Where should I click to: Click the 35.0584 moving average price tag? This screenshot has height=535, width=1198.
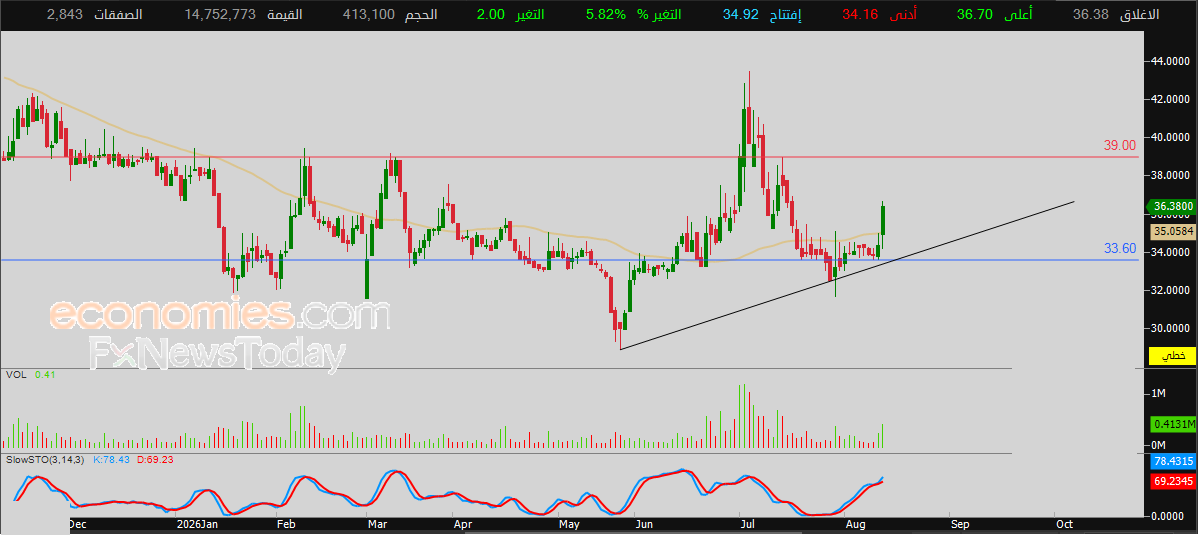pyautogui.click(x=1172, y=230)
